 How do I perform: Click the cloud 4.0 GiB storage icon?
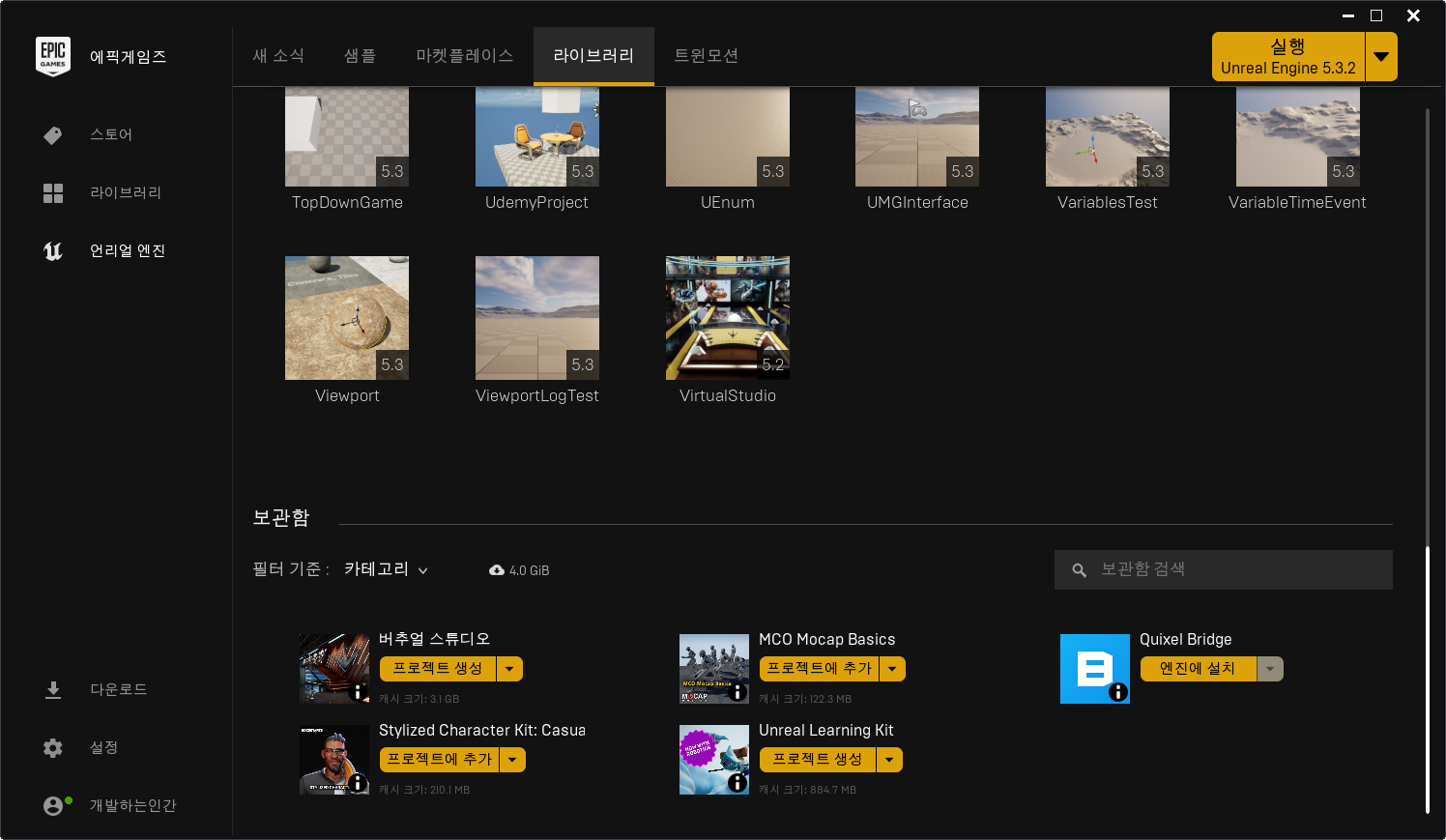[x=497, y=570]
